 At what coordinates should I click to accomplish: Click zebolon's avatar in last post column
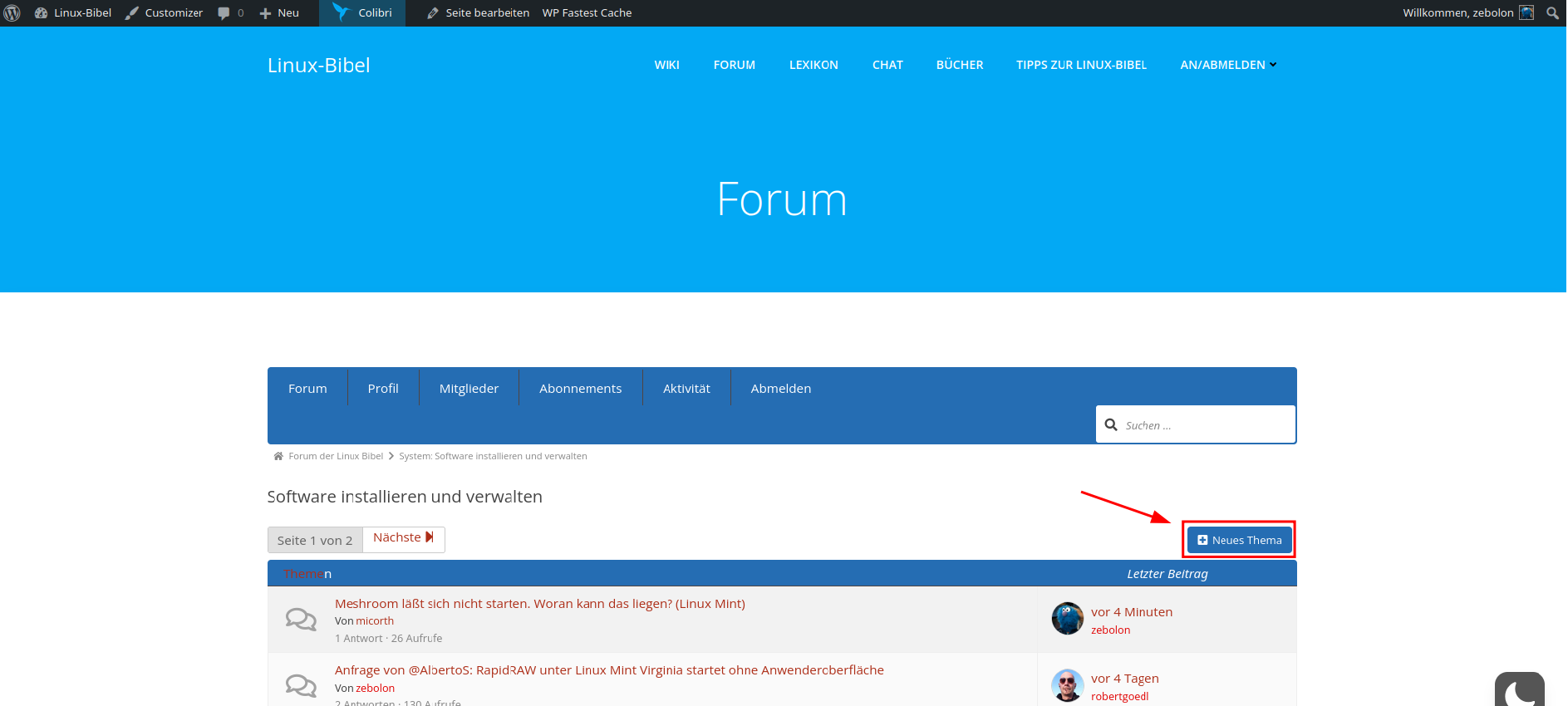point(1067,619)
